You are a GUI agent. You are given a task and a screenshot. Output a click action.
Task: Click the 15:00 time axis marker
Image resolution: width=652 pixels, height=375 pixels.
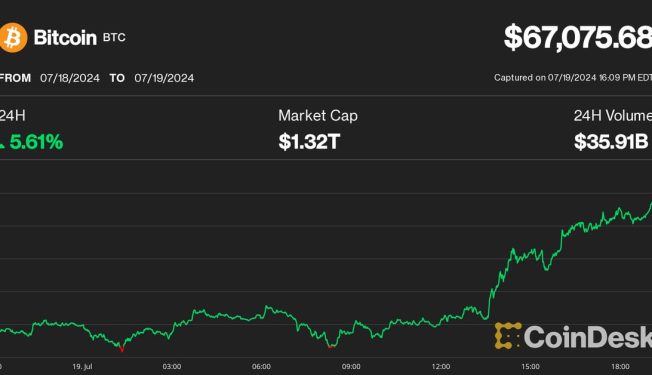(531, 367)
